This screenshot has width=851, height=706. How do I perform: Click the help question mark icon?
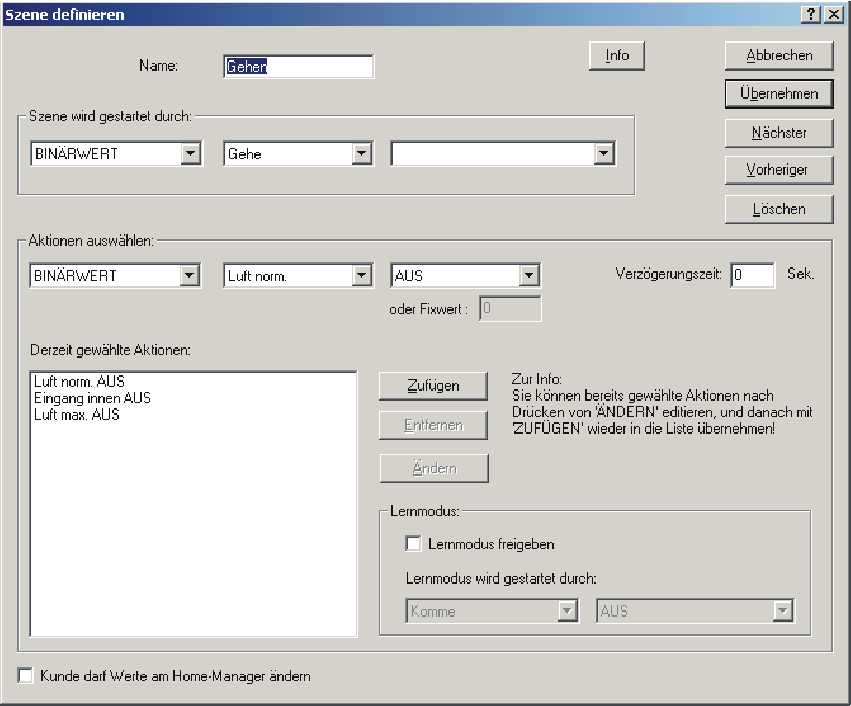click(x=814, y=15)
